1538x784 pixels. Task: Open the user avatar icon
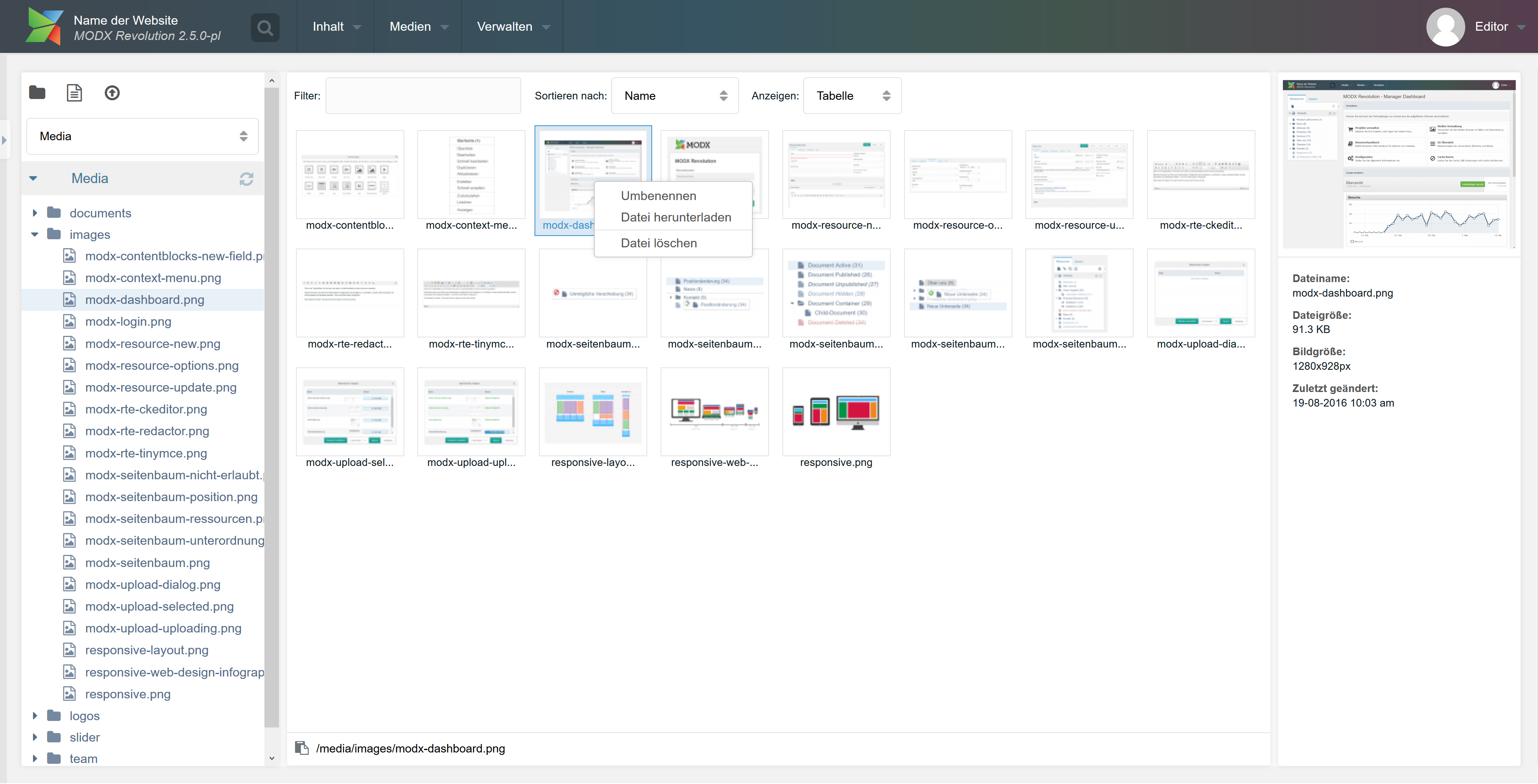[1445, 26]
